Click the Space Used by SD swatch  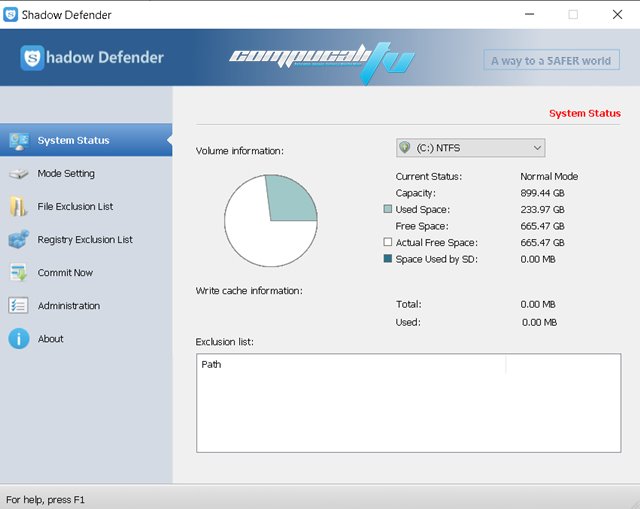[388, 258]
